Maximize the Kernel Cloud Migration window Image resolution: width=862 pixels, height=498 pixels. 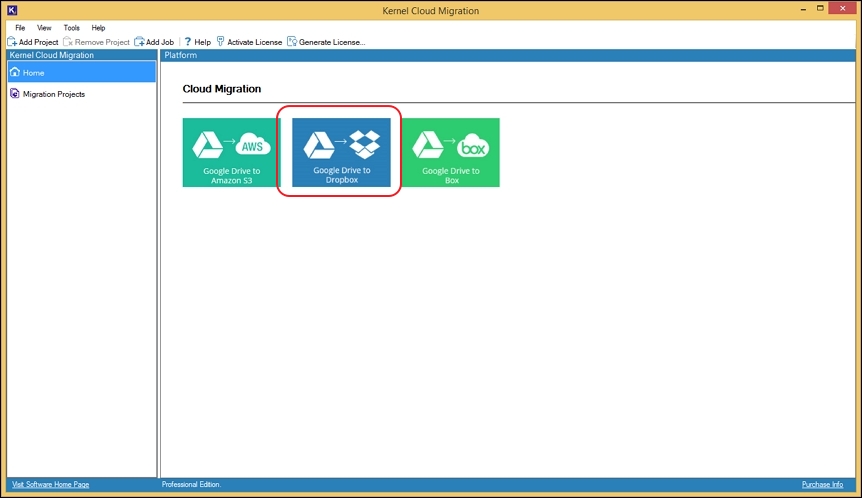click(x=820, y=8)
